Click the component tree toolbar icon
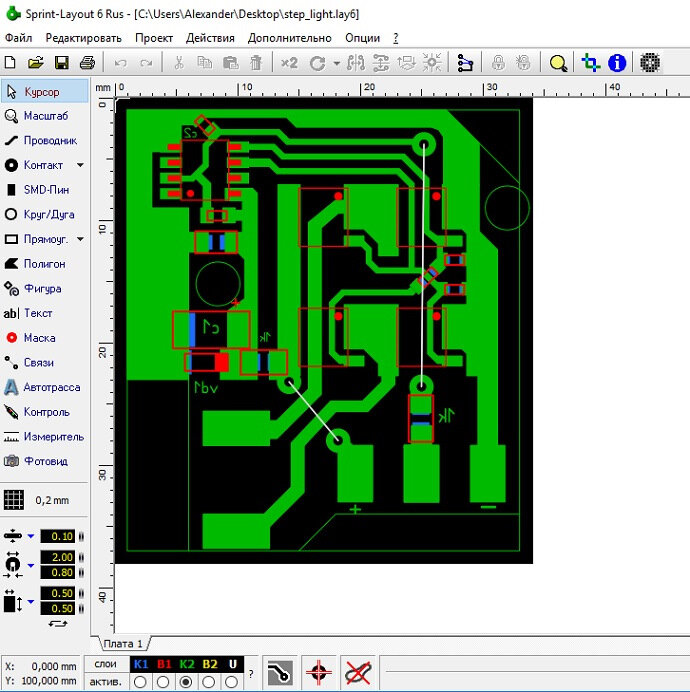This screenshot has height=692, width=690. (465, 63)
